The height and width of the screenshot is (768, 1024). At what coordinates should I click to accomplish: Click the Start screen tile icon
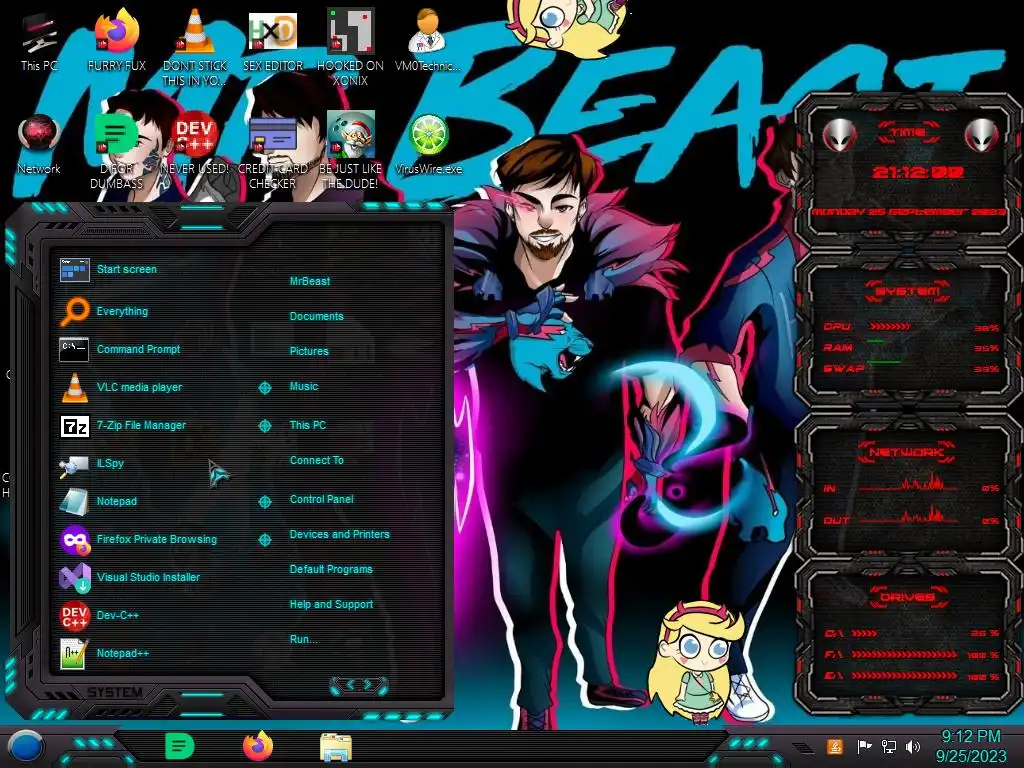coord(74,270)
